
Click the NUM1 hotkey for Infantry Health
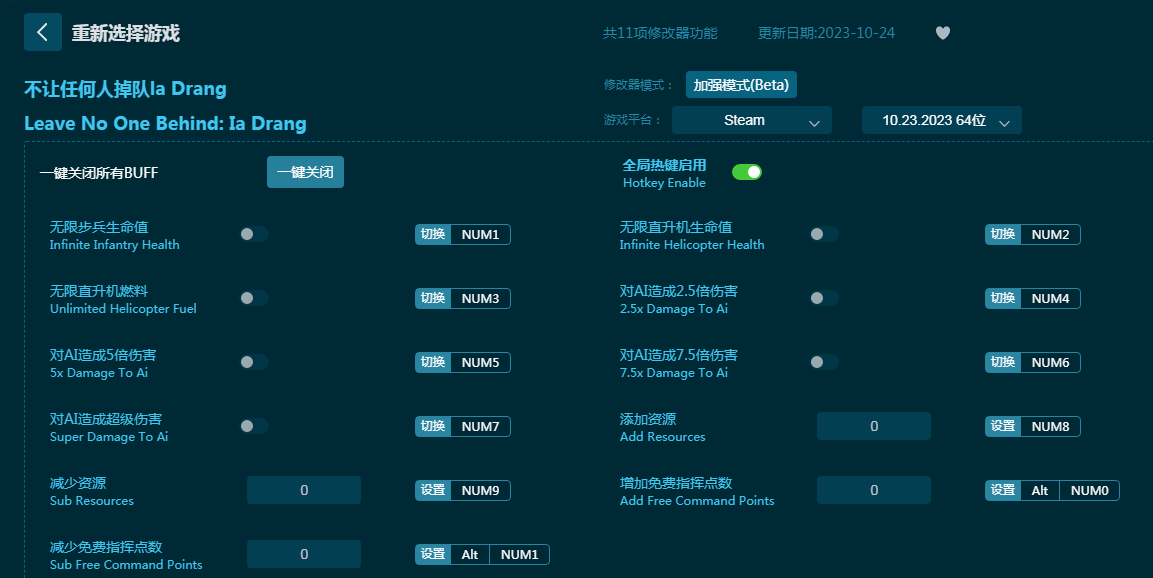[x=480, y=235]
